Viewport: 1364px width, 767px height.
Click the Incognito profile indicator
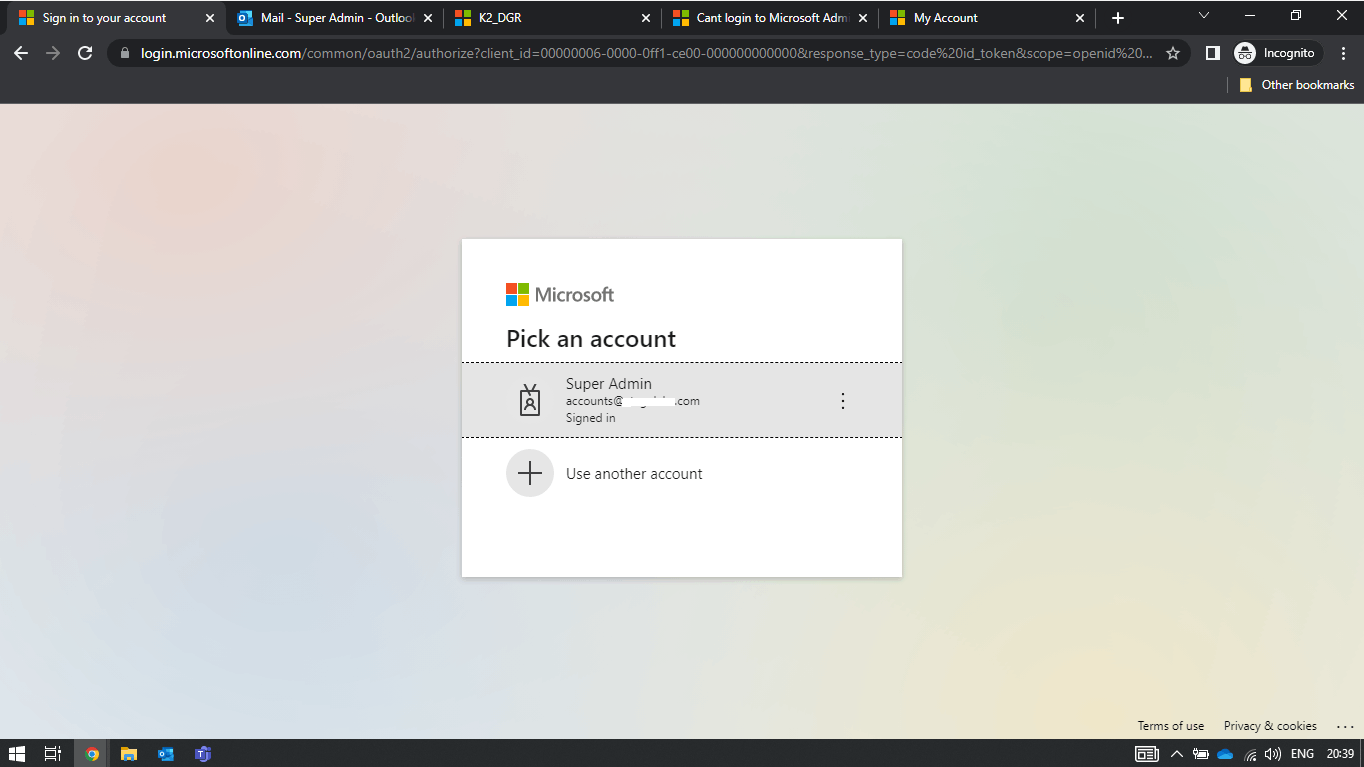tap(1276, 53)
